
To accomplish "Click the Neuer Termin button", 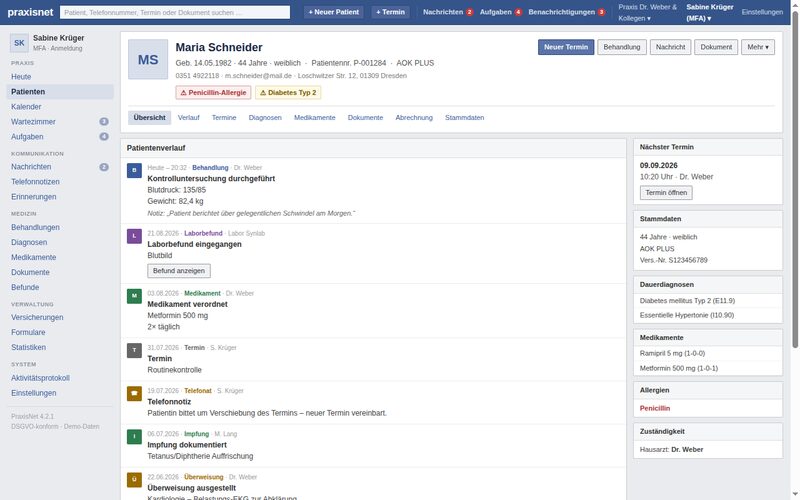I will 566,47.
